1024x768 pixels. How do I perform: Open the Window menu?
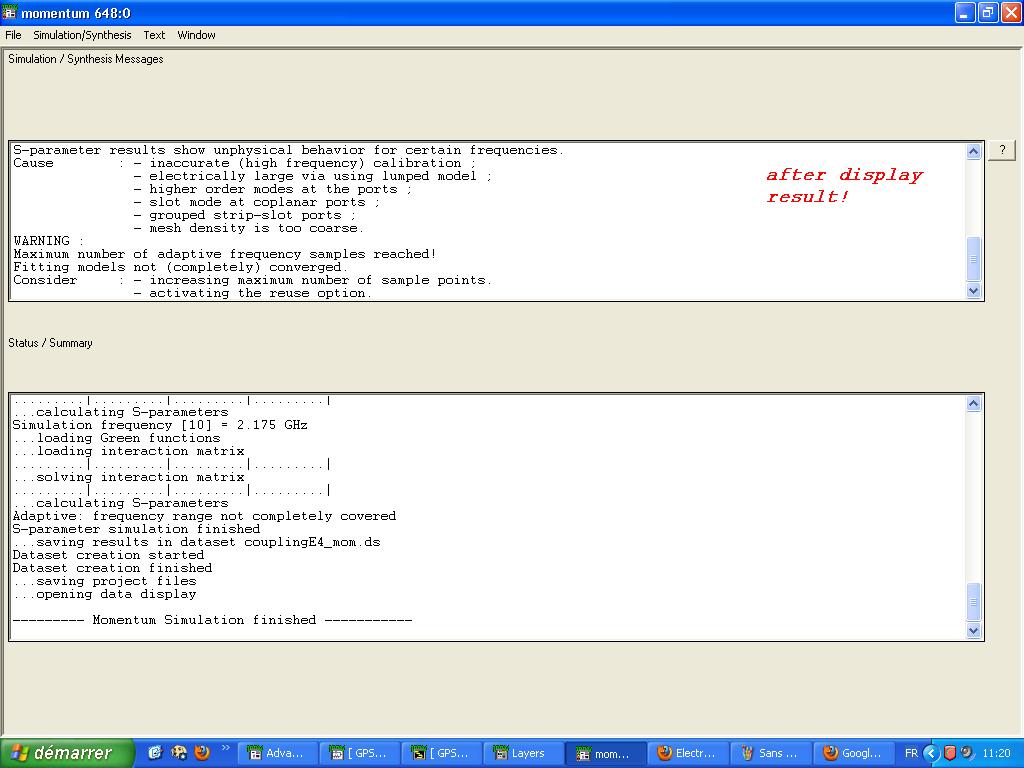(x=196, y=35)
